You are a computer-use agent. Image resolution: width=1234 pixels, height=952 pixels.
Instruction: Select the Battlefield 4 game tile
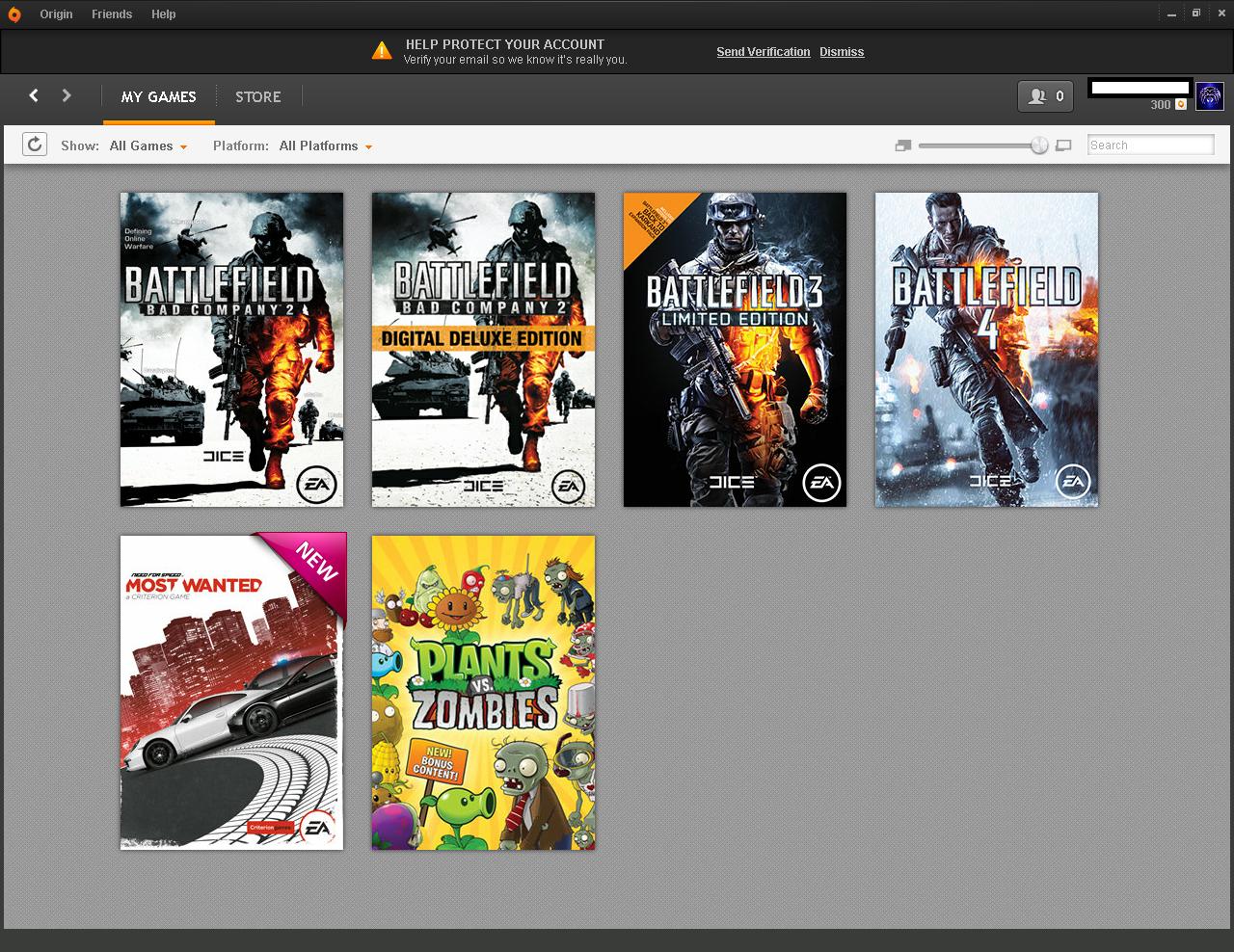tap(986, 349)
